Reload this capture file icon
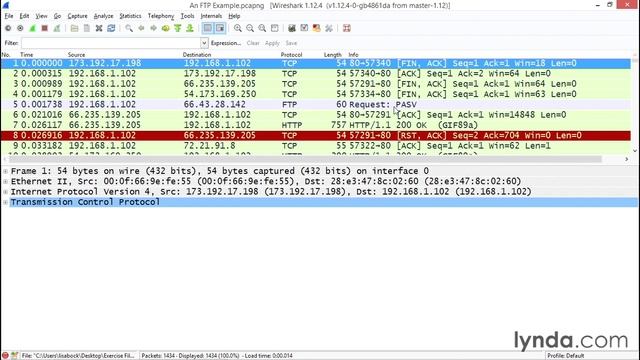The image size is (640, 360). pyautogui.click(x=111, y=28)
